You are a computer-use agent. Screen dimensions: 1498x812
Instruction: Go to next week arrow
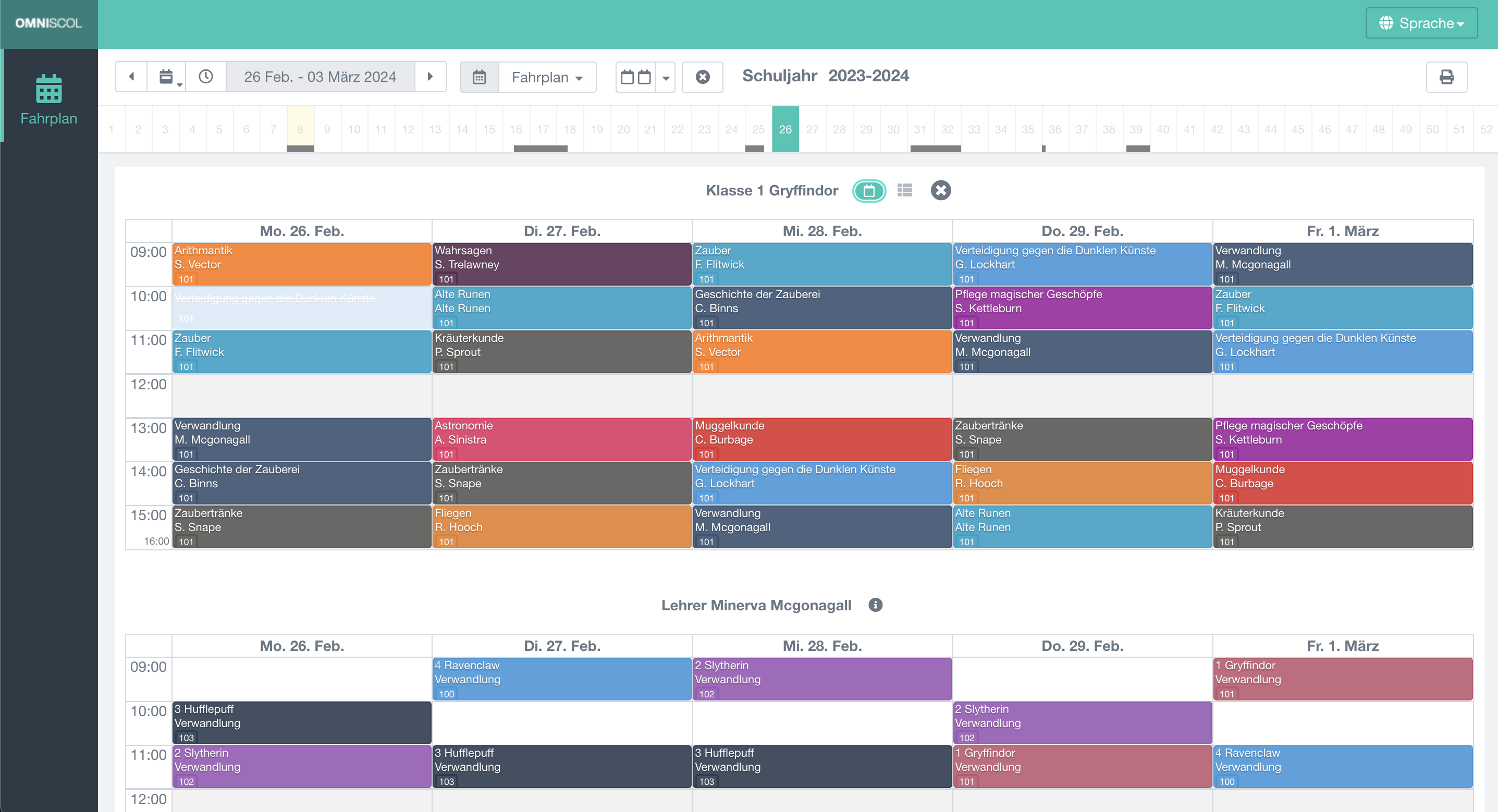click(x=431, y=77)
